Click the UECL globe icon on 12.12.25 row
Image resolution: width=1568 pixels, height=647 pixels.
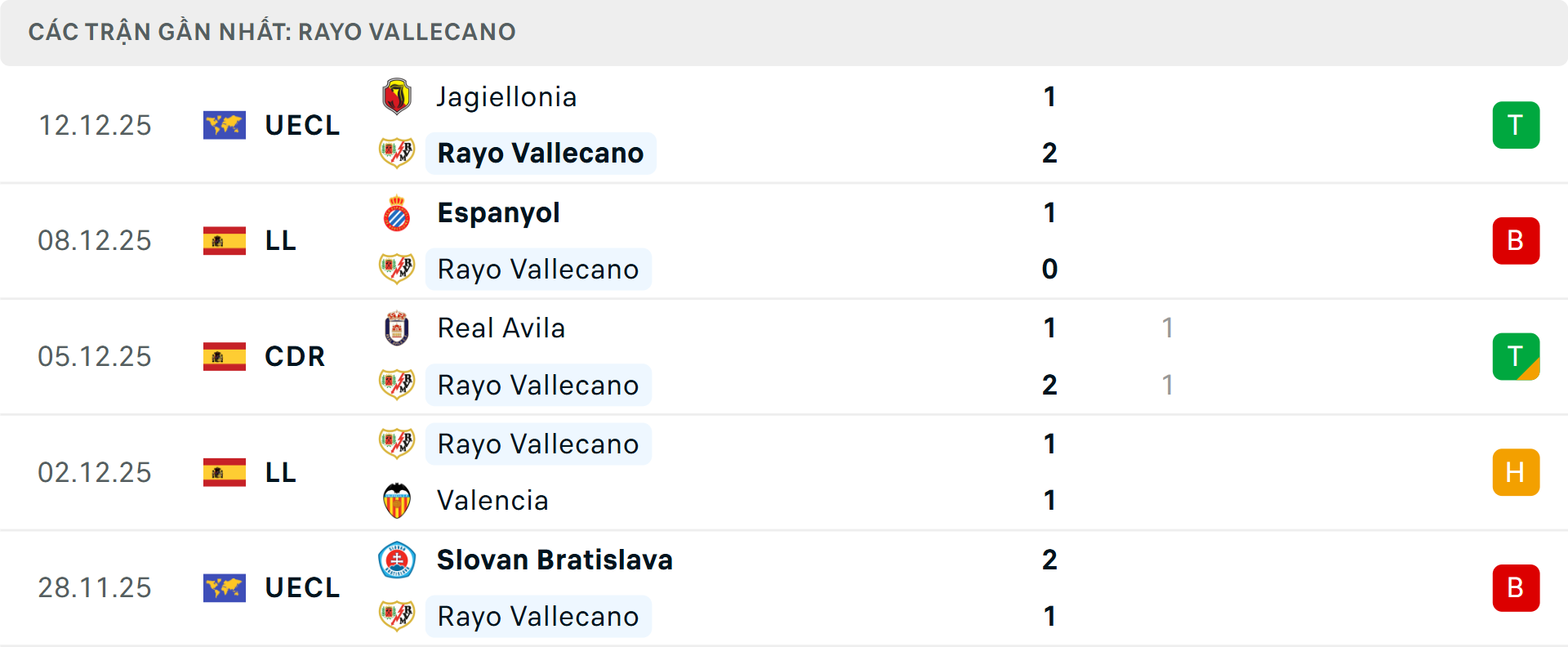(224, 124)
